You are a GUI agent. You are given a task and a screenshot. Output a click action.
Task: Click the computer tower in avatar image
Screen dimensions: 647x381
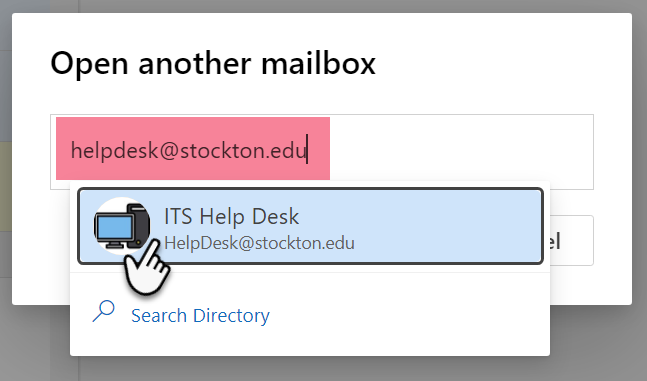pos(139,225)
